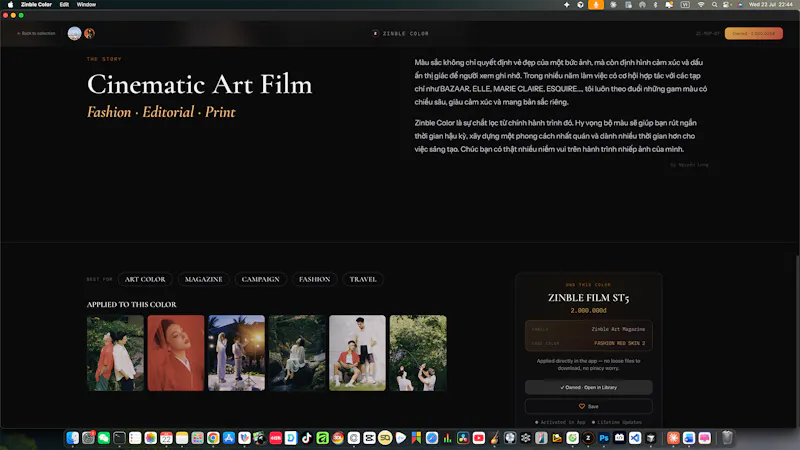Open the second small avatar in the header
Screen dimensions: 800x450
pyautogui.click(x=89, y=34)
